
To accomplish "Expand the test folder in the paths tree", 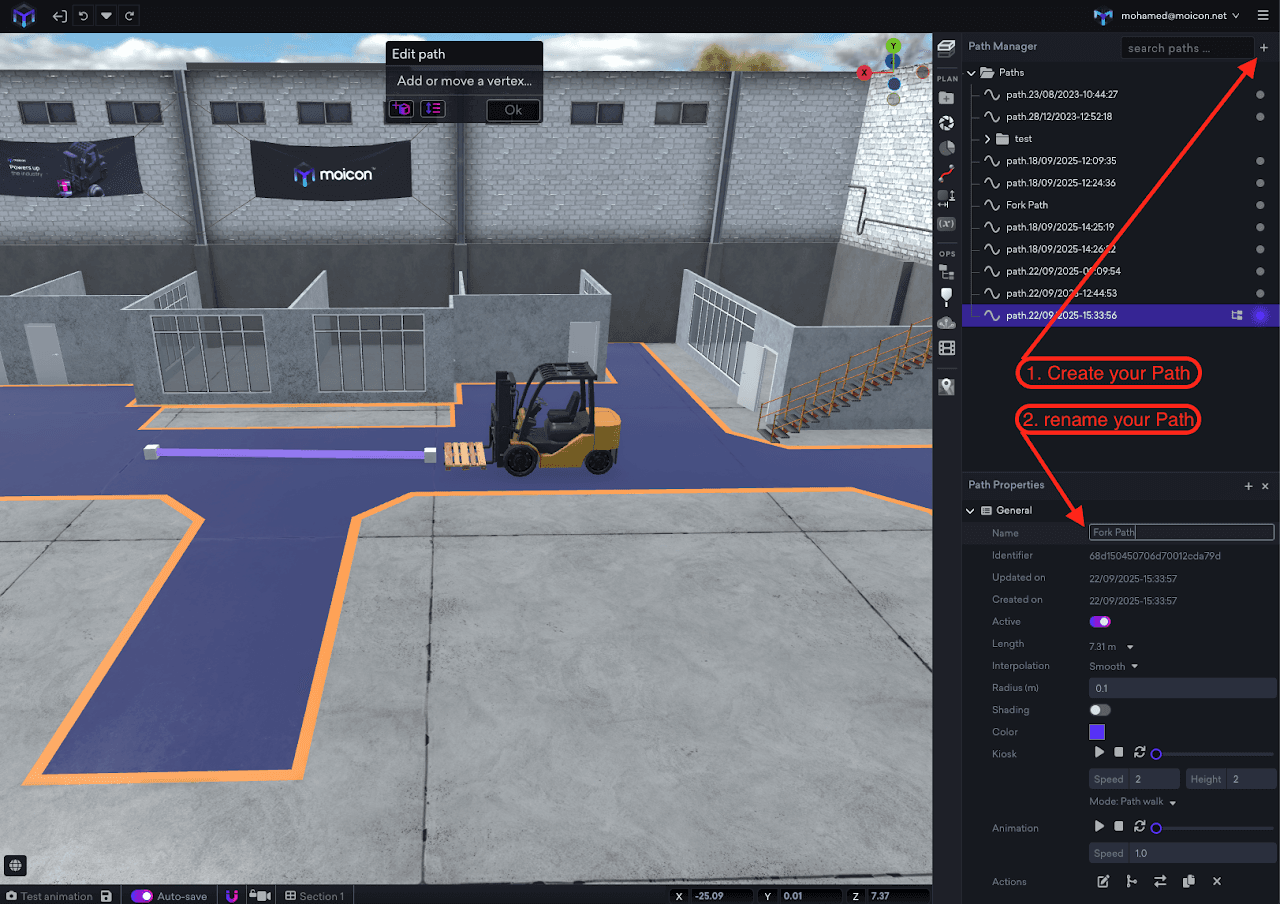I will 987,139.
